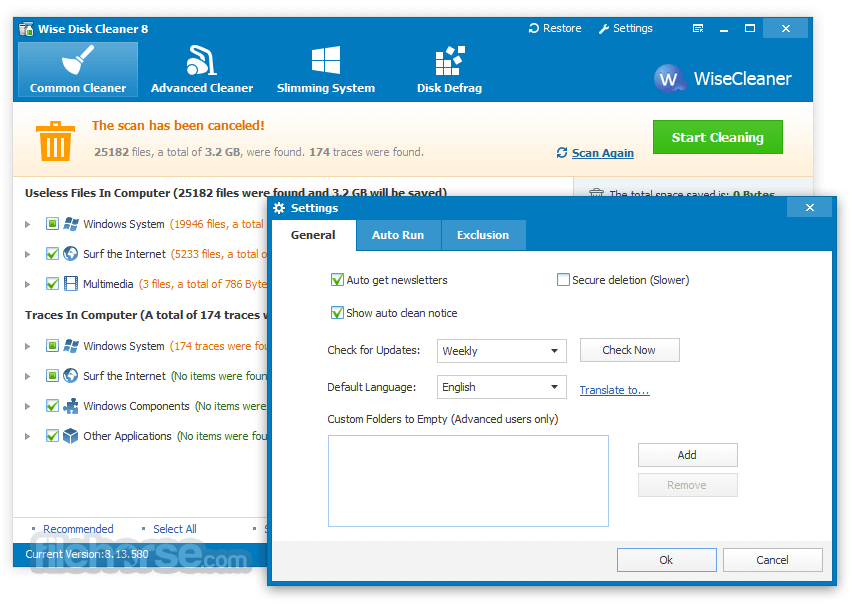Click the Select All link

click(174, 529)
